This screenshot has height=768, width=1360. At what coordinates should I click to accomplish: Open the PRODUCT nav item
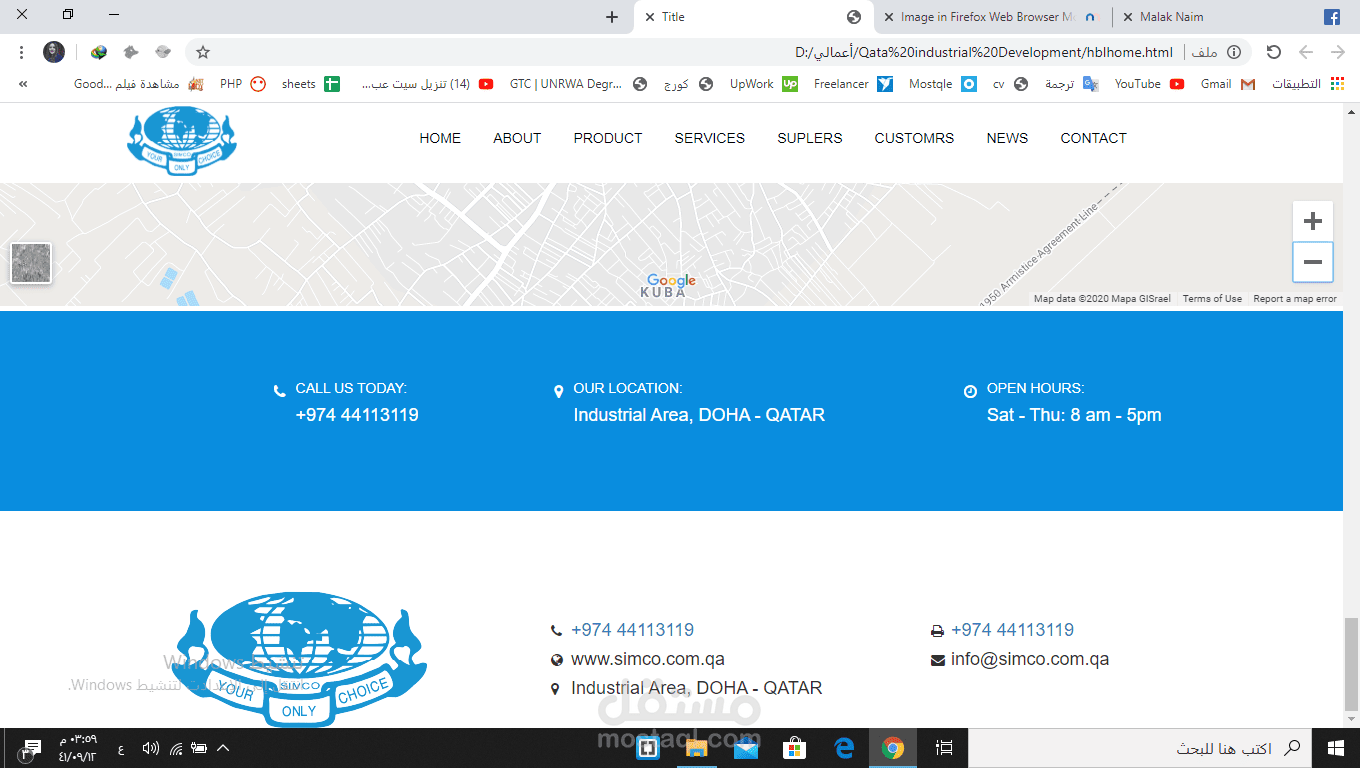pyautogui.click(x=608, y=138)
